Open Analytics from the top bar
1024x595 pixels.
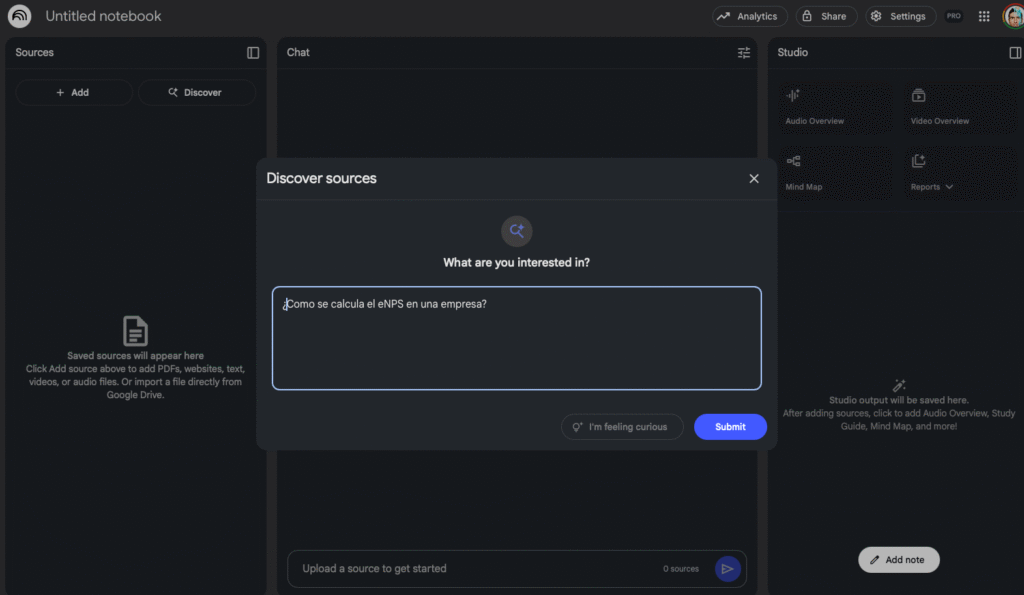coord(749,16)
